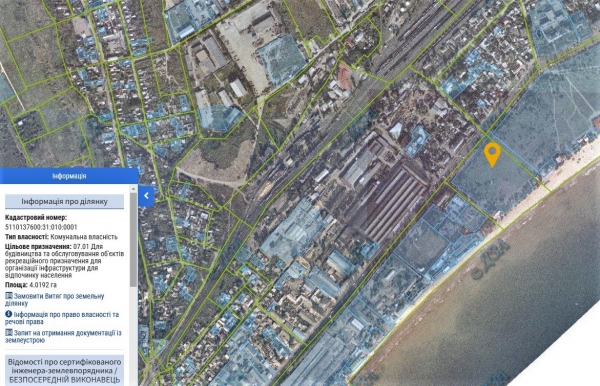Open Інформація про право власності link

point(62,318)
